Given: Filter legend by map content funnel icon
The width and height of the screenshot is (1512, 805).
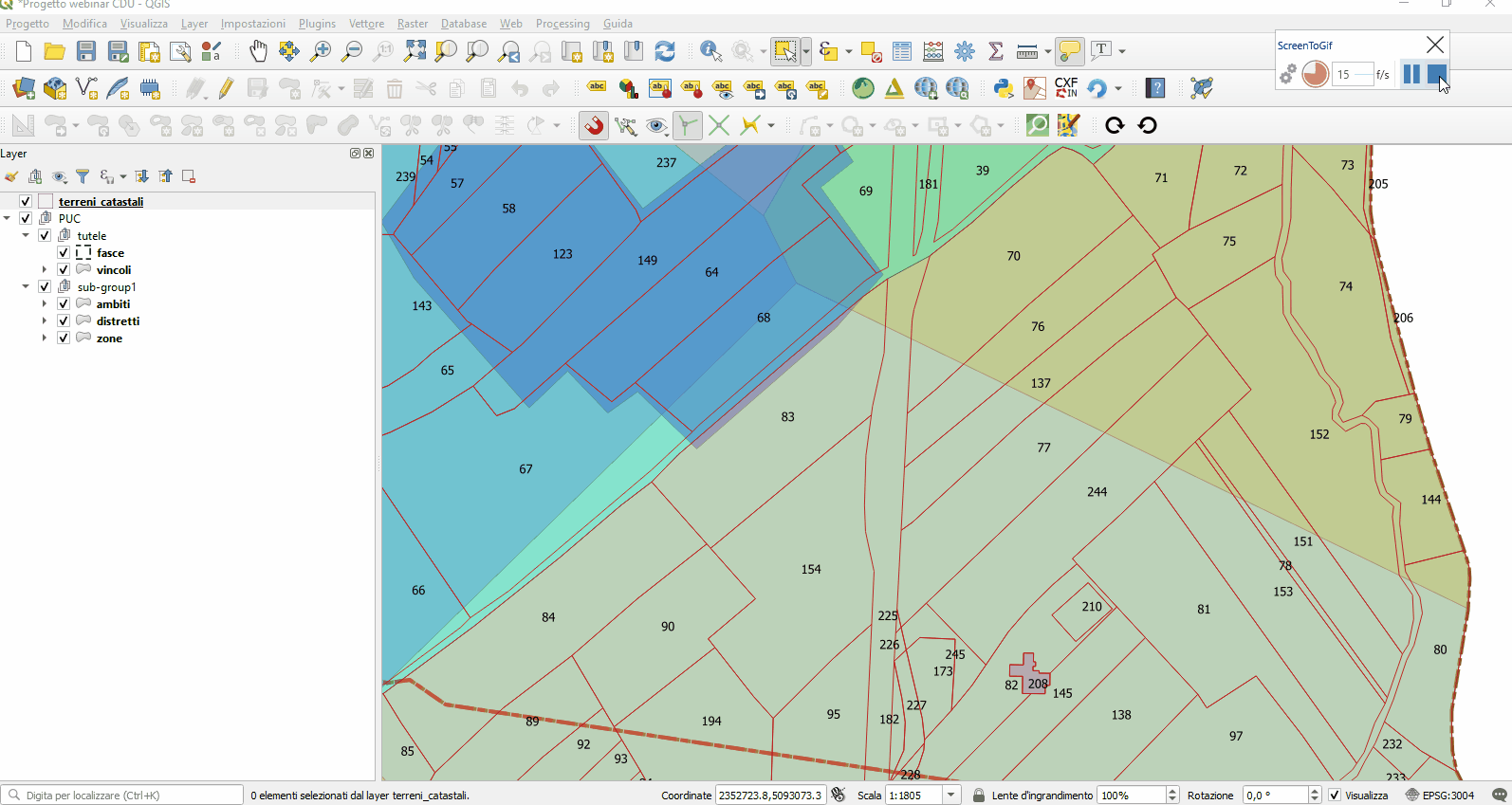Looking at the screenshot, I should point(83,176).
